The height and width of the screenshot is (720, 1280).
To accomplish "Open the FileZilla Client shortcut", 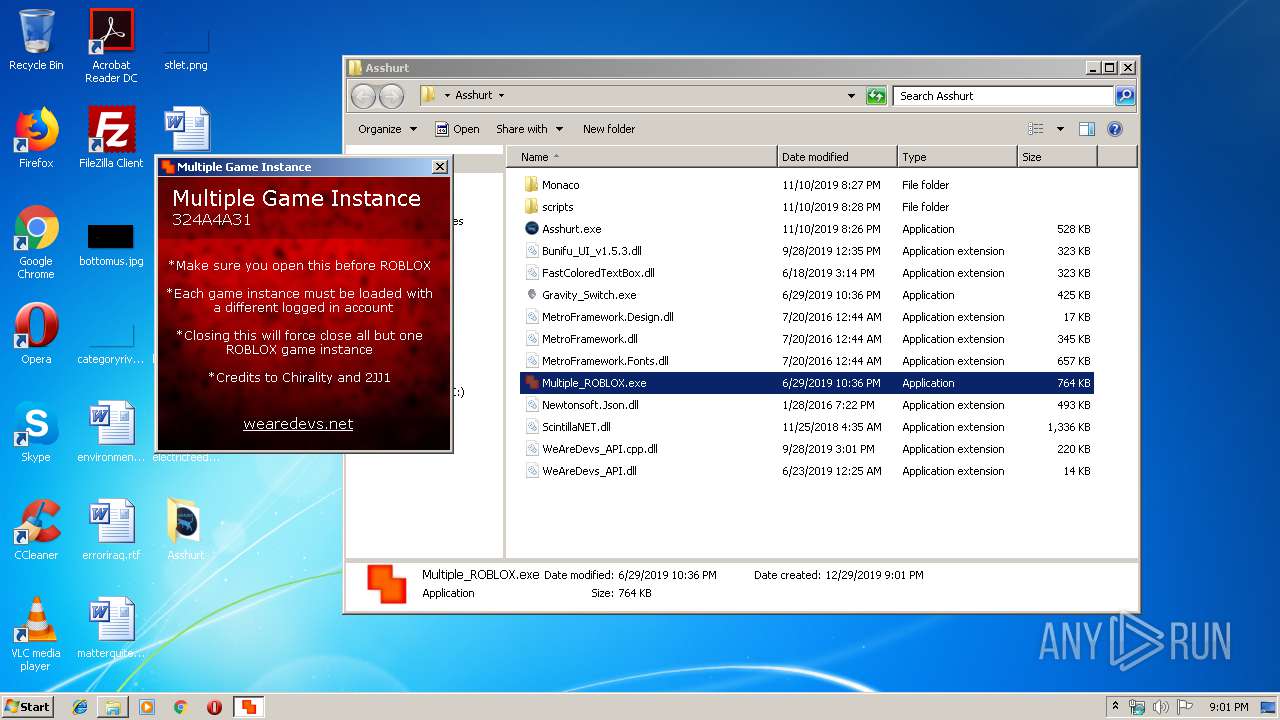I will pyautogui.click(x=111, y=138).
